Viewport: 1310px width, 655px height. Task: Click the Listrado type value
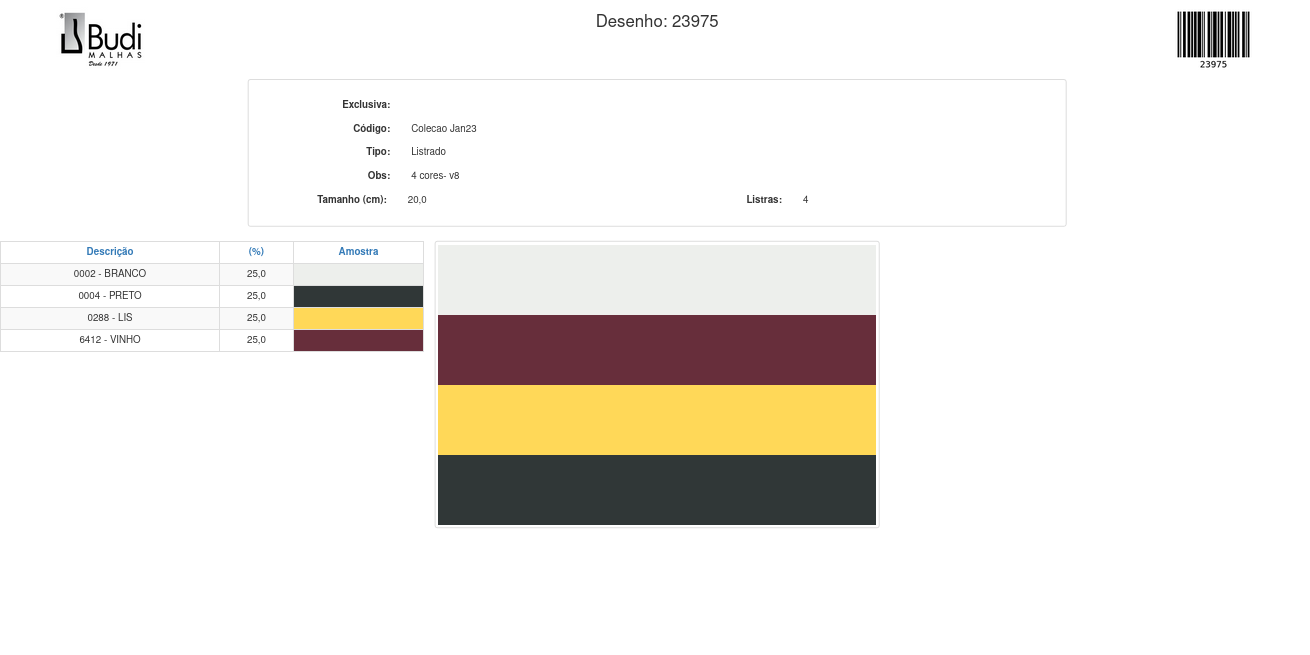point(428,152)
